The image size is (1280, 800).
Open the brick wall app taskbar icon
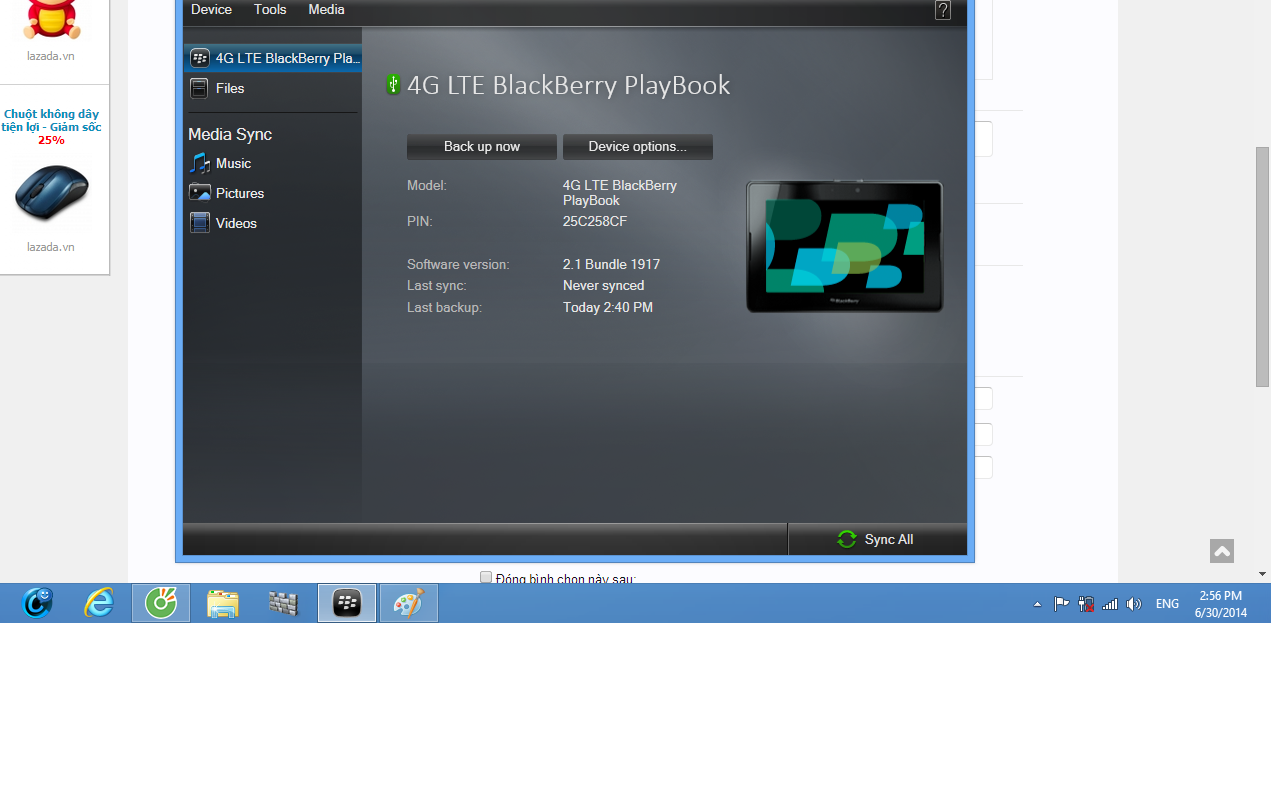[x=285, y=603]
